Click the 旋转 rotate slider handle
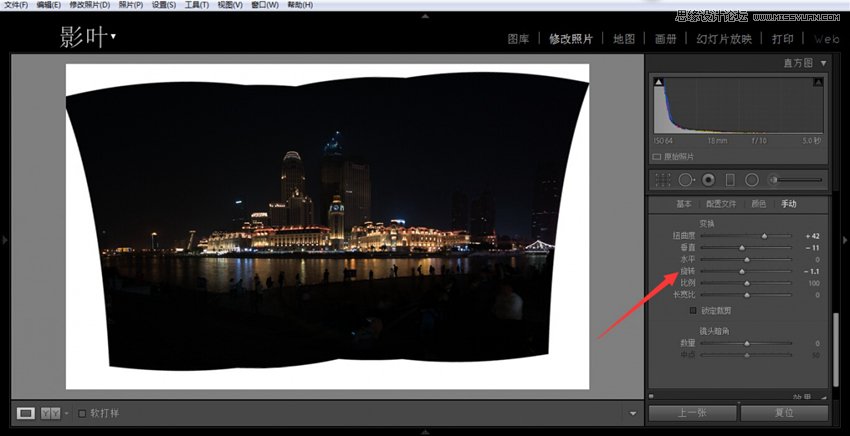This screenshot has height=436, width=850. [742, 271]
